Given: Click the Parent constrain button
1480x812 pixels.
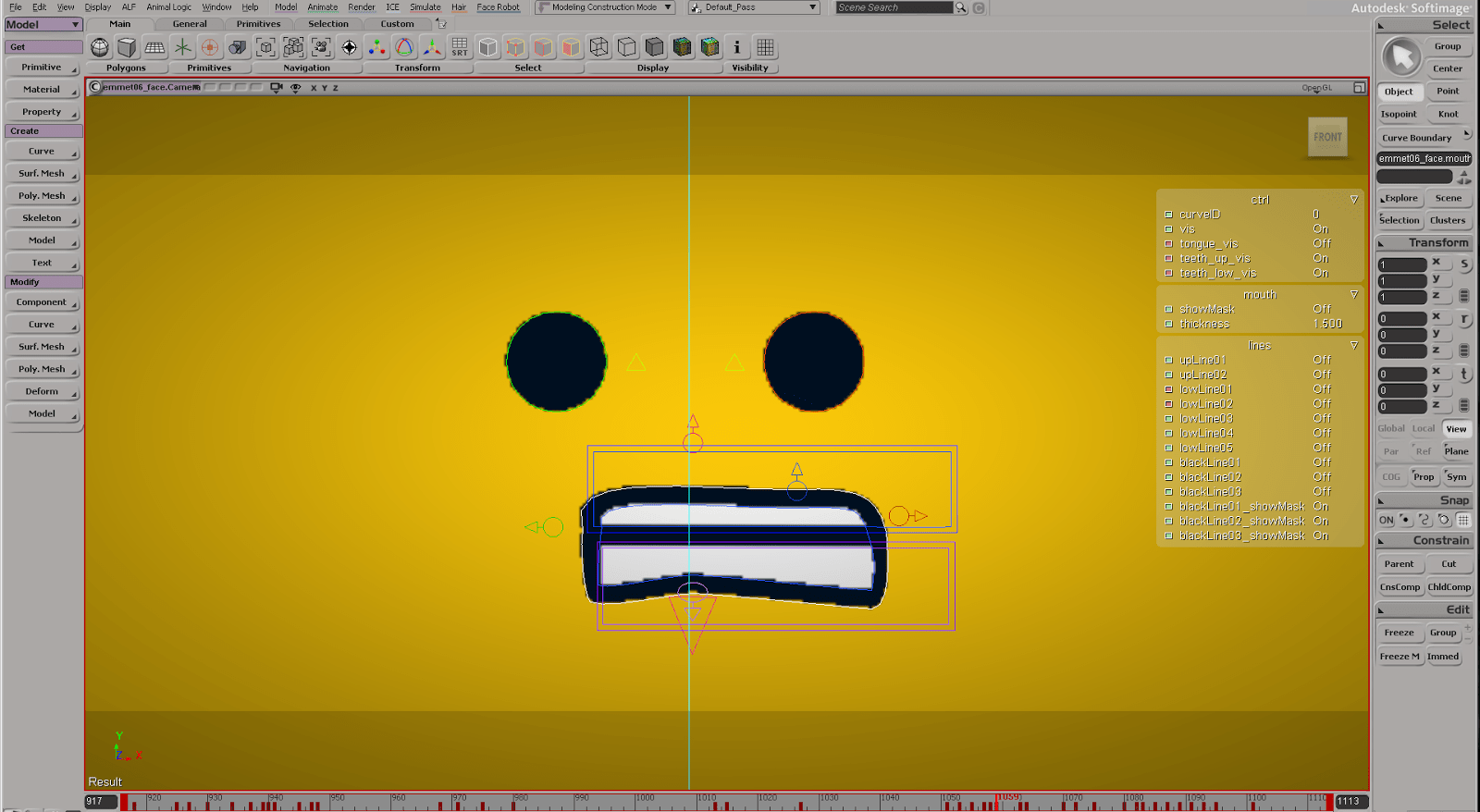Looking at the screenshot, I should (1399, 564).
